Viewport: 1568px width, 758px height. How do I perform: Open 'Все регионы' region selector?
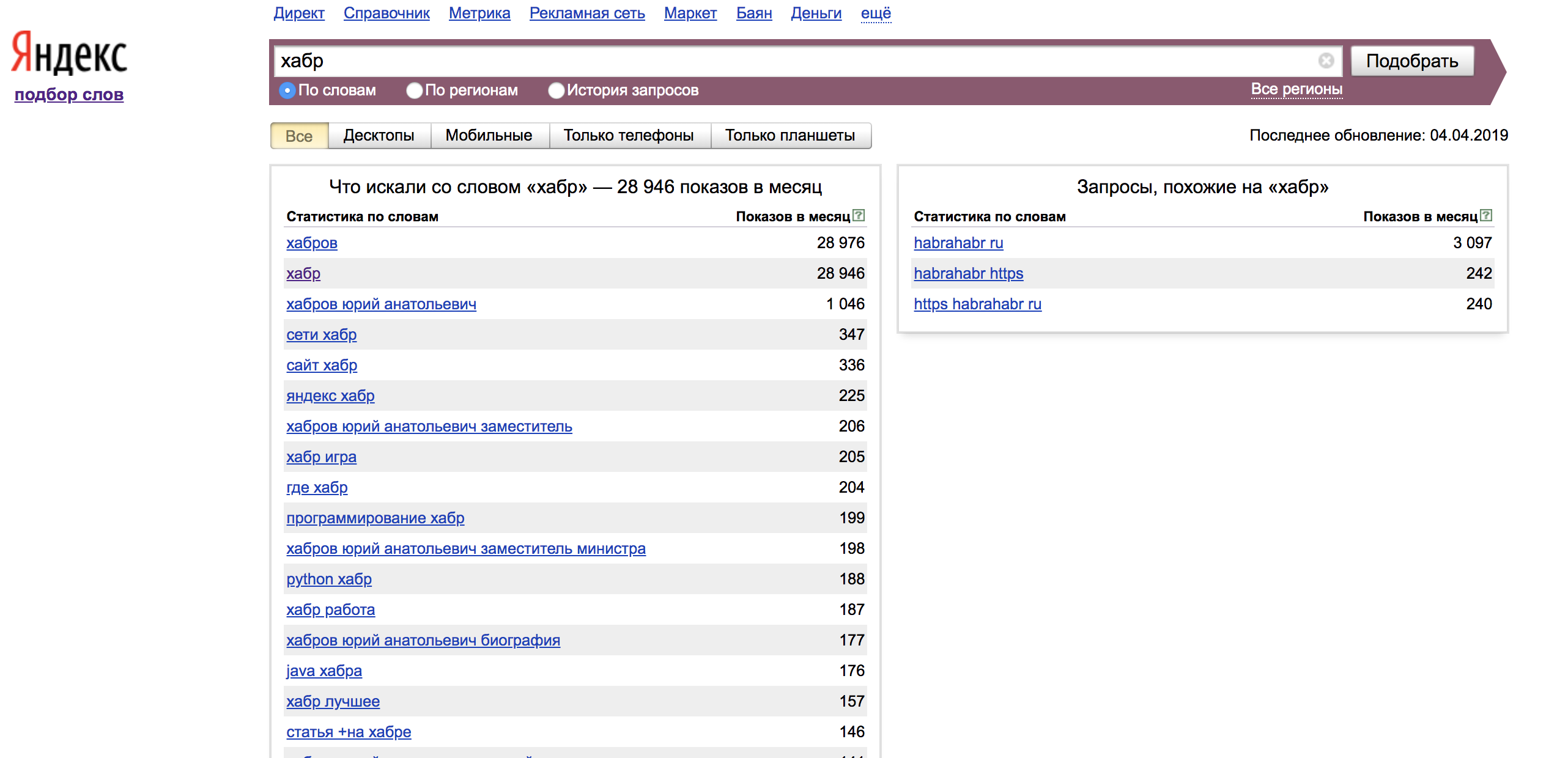coord(1296,89)
